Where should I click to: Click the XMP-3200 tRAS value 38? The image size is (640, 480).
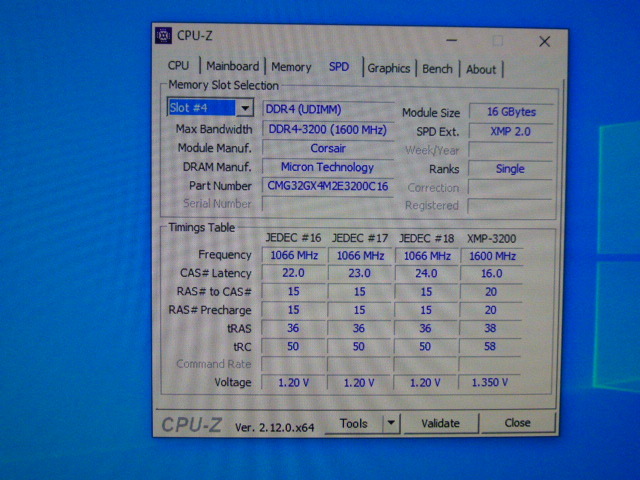pos(490,328)
